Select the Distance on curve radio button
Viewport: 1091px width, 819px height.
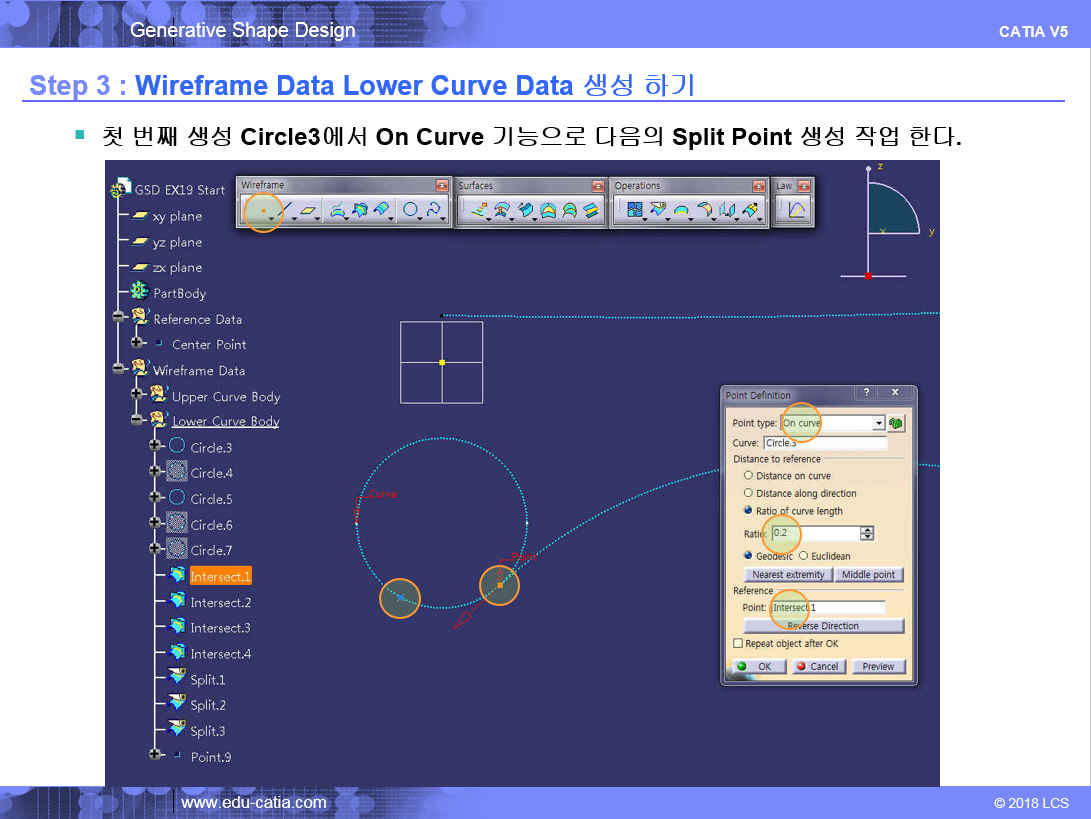pyautogui.click(x=748, y=476)
